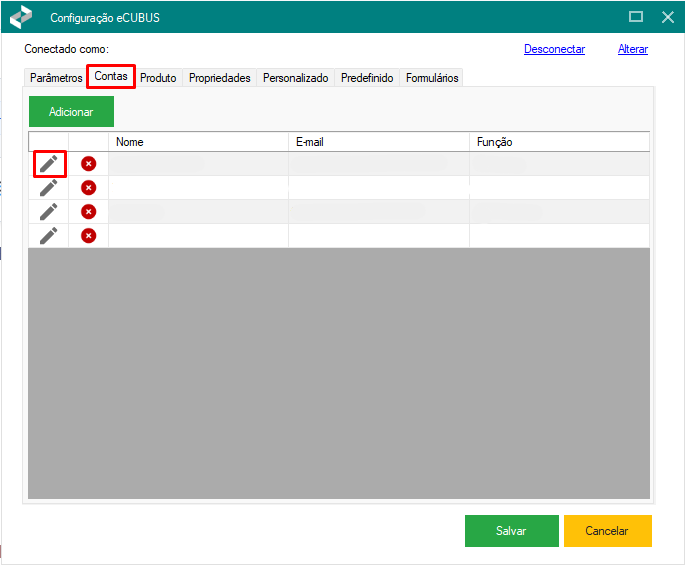Delete the second account with red X
The height and width of the screenshot is (565, 685).
click(88, 187)
